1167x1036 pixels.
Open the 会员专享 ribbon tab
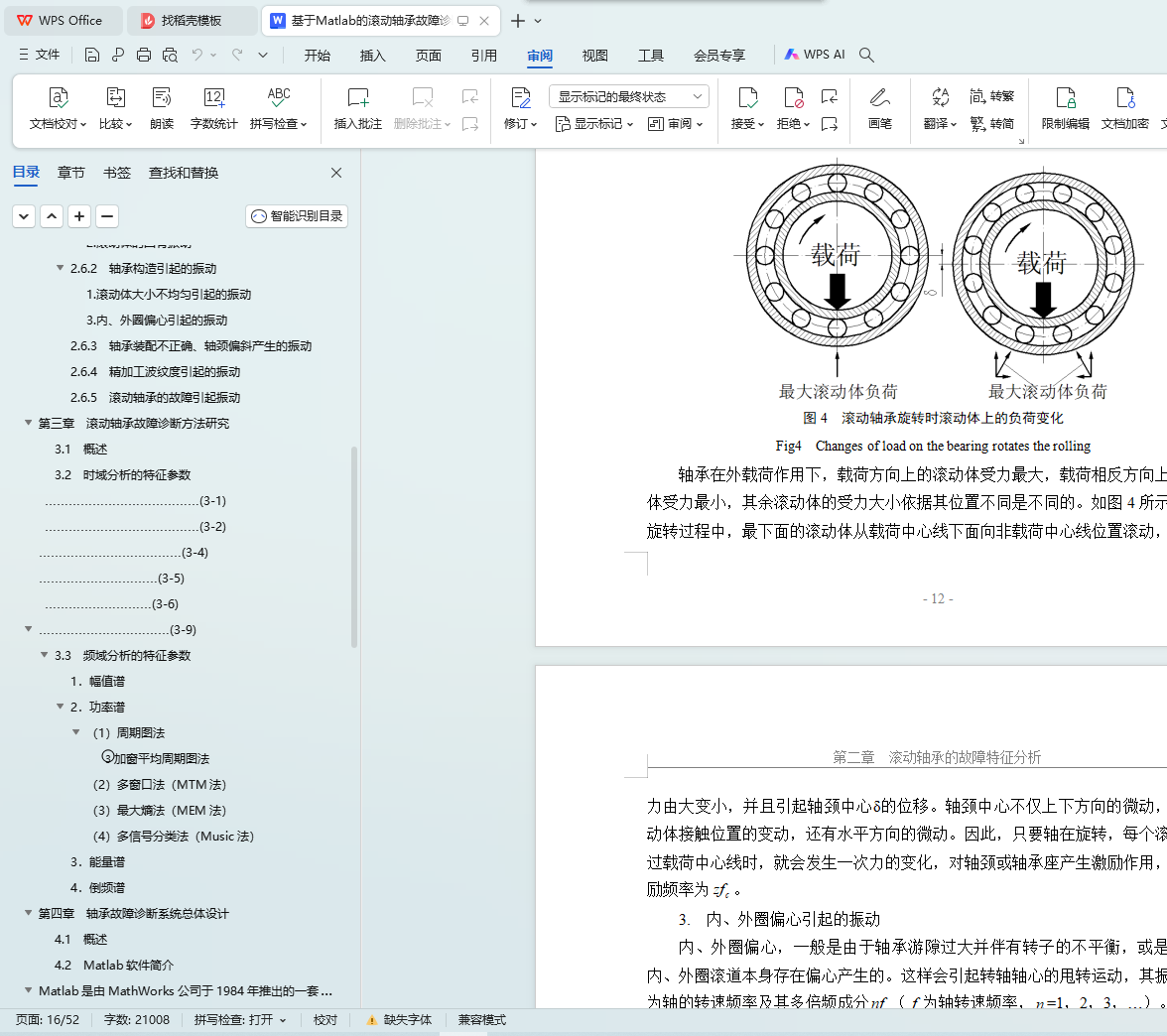[719, 56]
